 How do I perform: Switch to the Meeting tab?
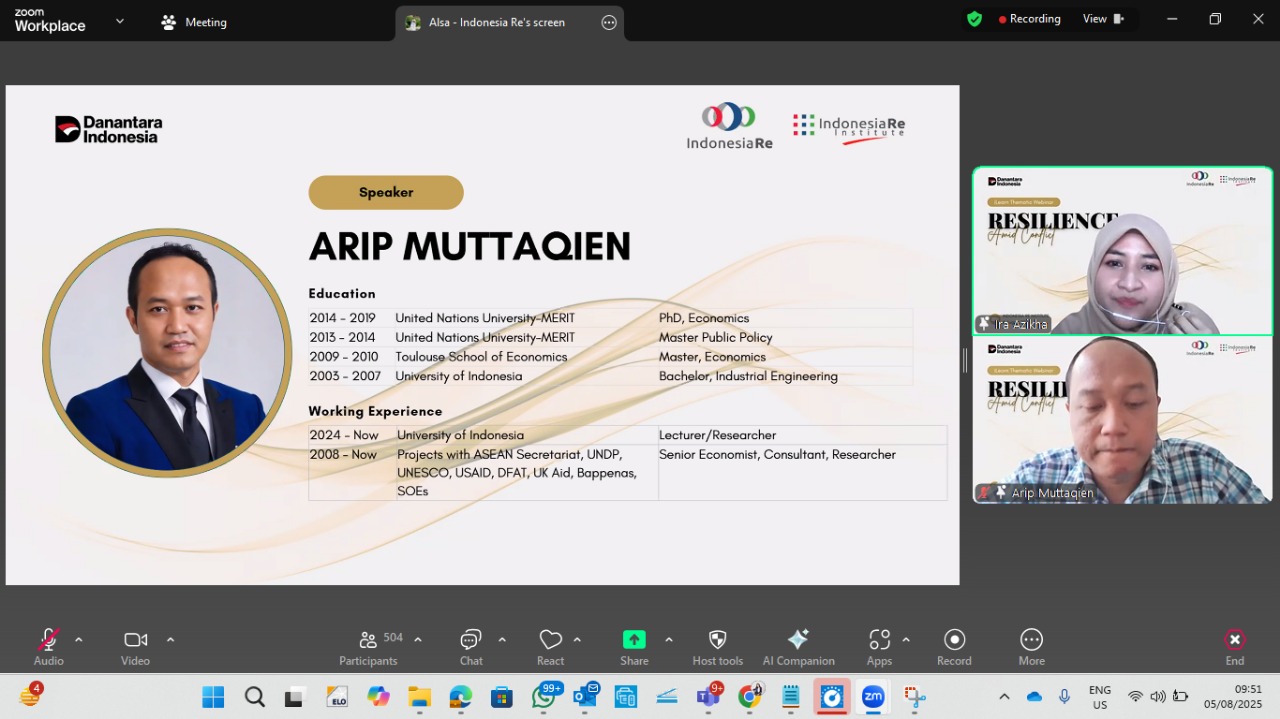click(194, 22)
